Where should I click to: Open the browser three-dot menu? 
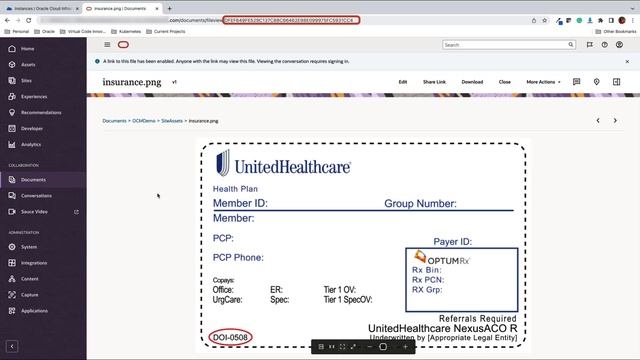[633, 20]
